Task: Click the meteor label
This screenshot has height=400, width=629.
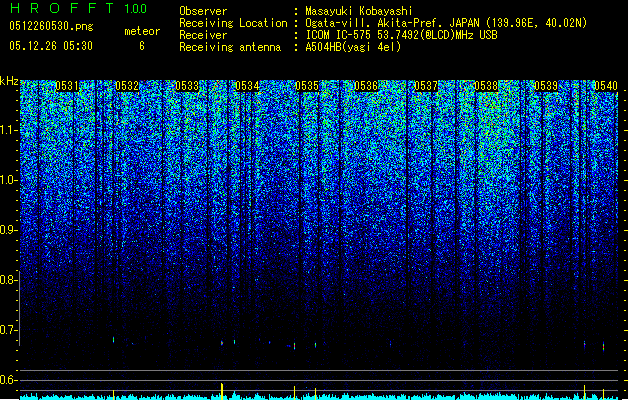Action: [142, 31]
